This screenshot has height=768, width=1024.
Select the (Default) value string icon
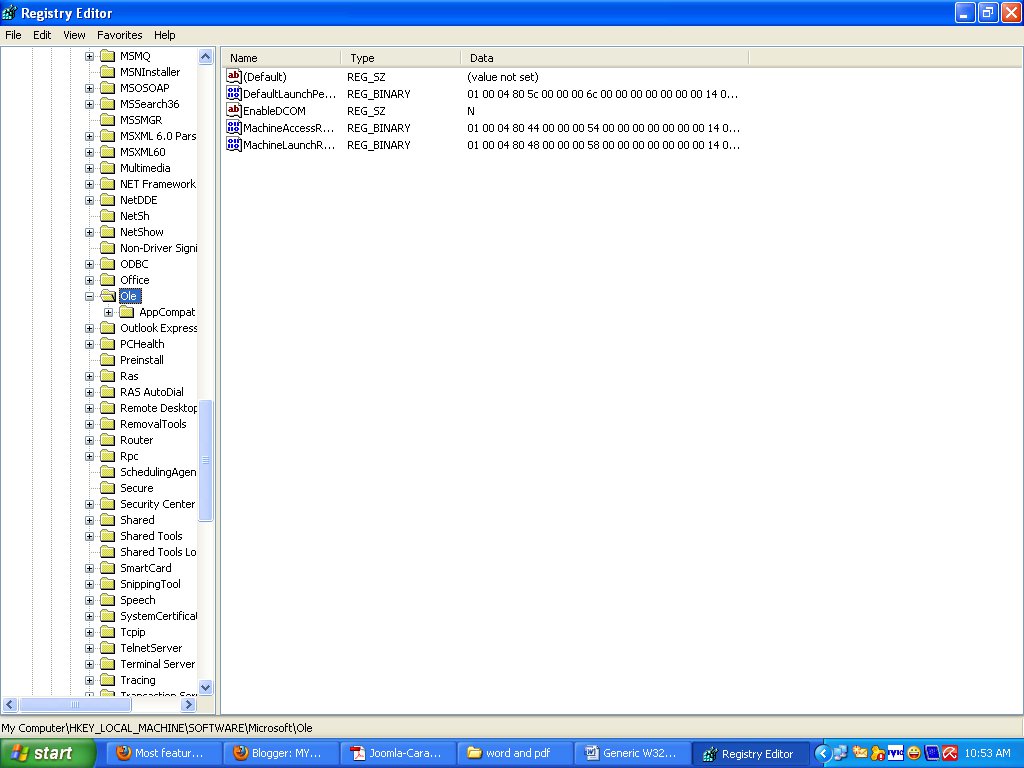pos(234,76)
